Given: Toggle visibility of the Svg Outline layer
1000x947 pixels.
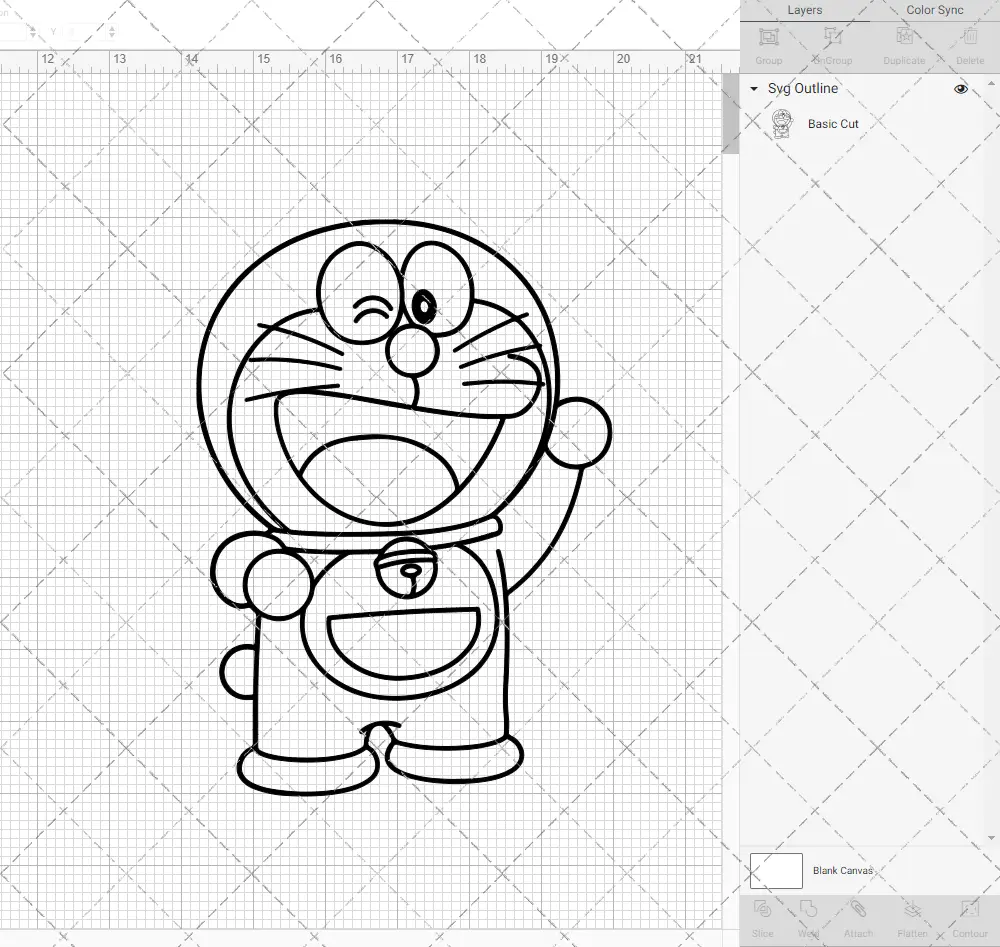Looking at the screenshot, I should [960, 88].
